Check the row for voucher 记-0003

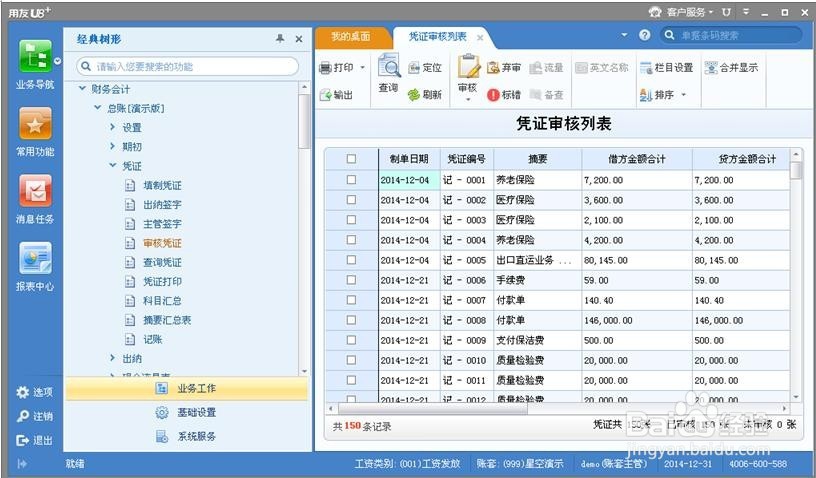[x=351, y=219]
